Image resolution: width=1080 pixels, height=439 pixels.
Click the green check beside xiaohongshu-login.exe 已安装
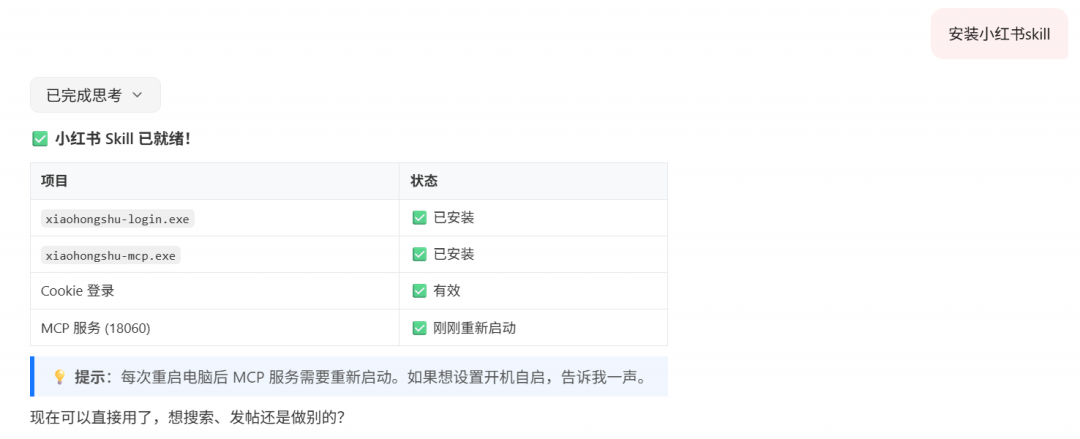[420, 218]
